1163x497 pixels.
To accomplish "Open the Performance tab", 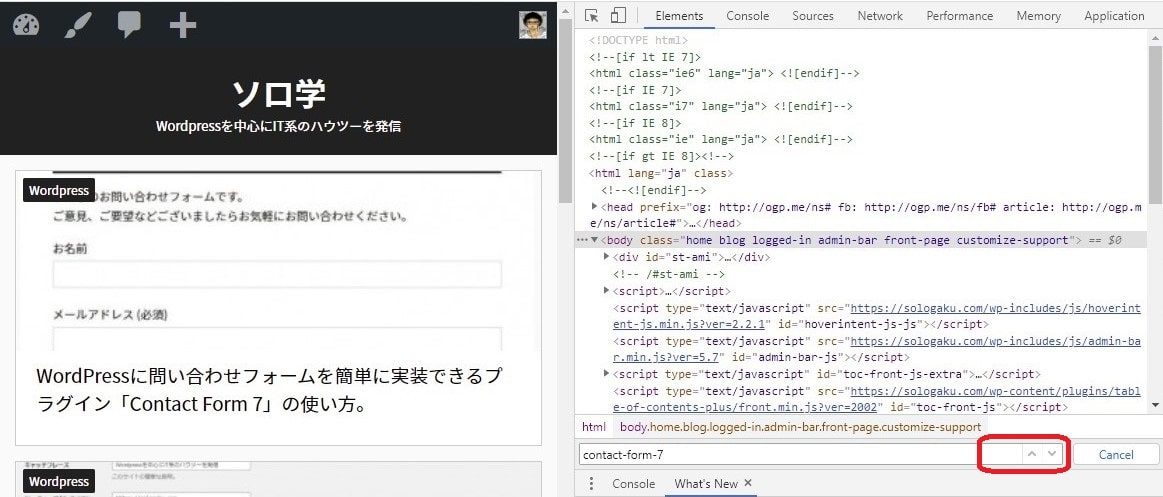I will [960, 16].
